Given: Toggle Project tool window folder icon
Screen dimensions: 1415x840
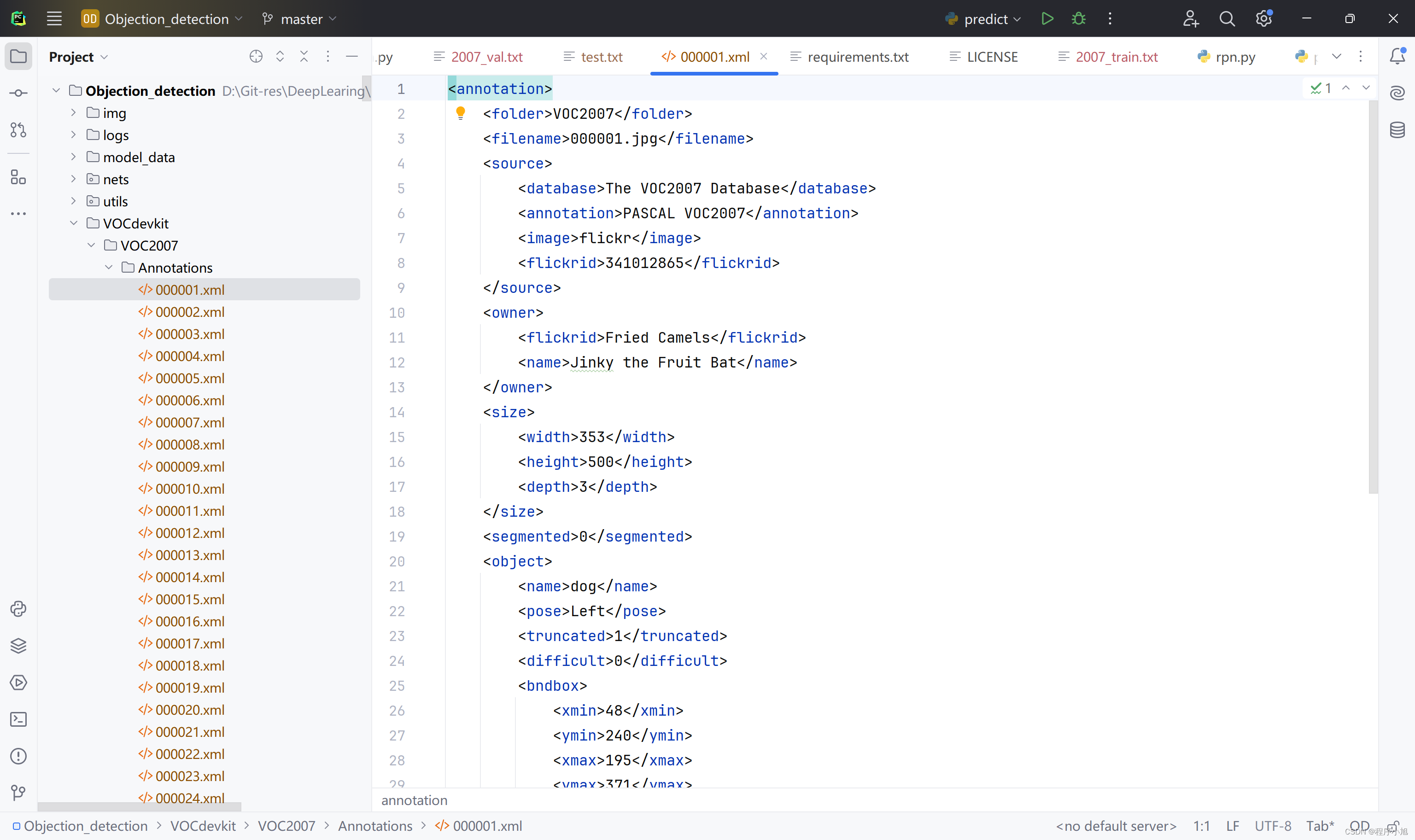Looking at the screenshot, I should (18, 56).
